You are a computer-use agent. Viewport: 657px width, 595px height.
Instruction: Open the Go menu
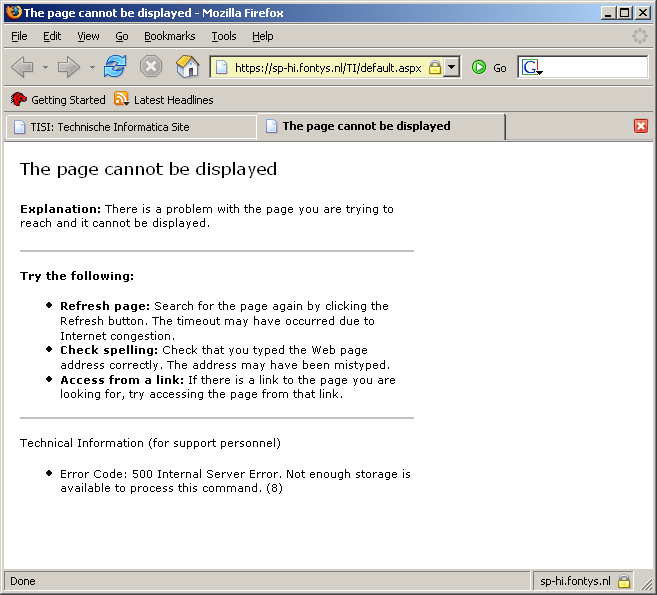122,36
